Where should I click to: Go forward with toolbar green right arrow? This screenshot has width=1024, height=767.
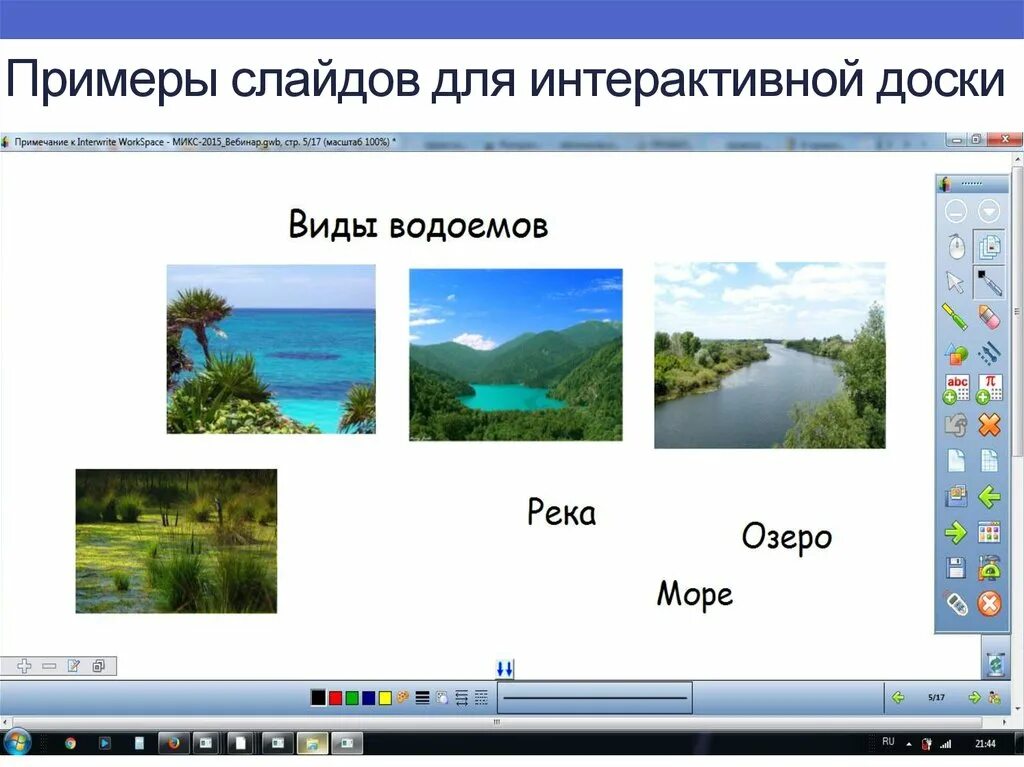[955, 532]
